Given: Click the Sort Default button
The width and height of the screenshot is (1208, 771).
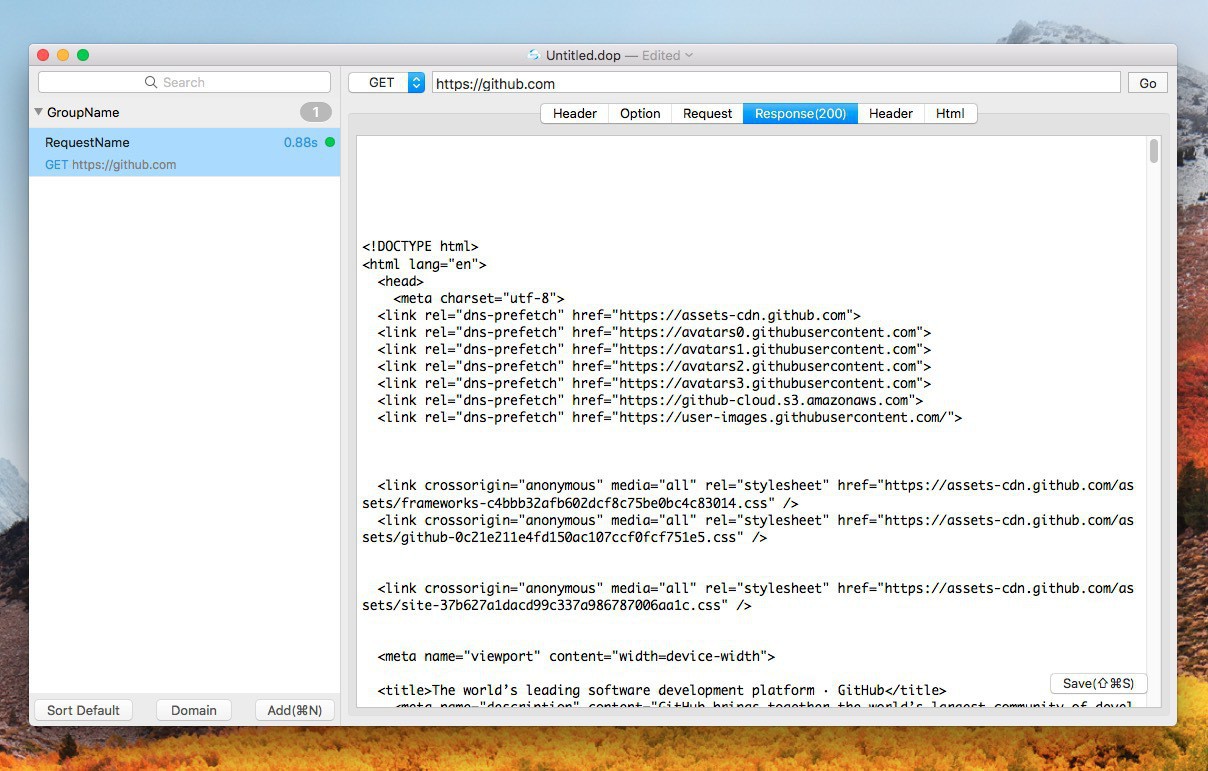Looking at the screenshot, I should [x=83, y=710].
